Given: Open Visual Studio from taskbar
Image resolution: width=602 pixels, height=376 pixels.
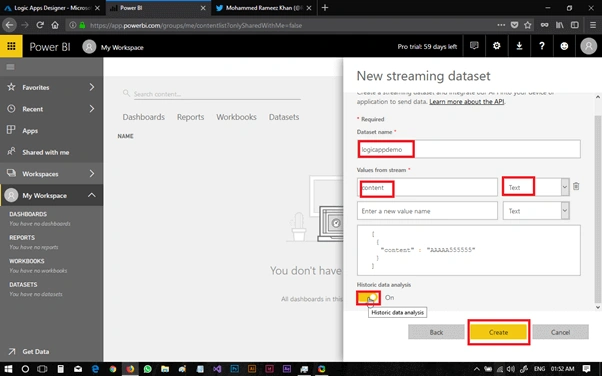Looking at the screenshot, I should click(217, 369).
